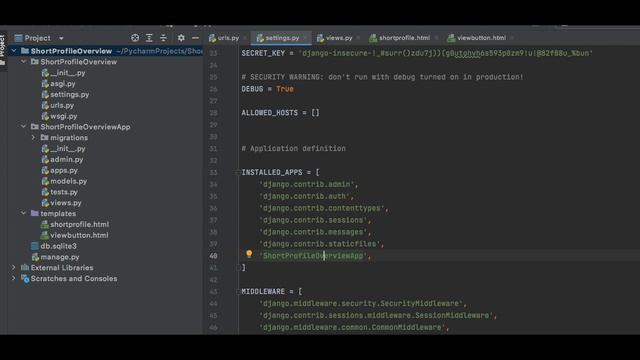Click the CommonMiddleware line

tap(354, 327)
